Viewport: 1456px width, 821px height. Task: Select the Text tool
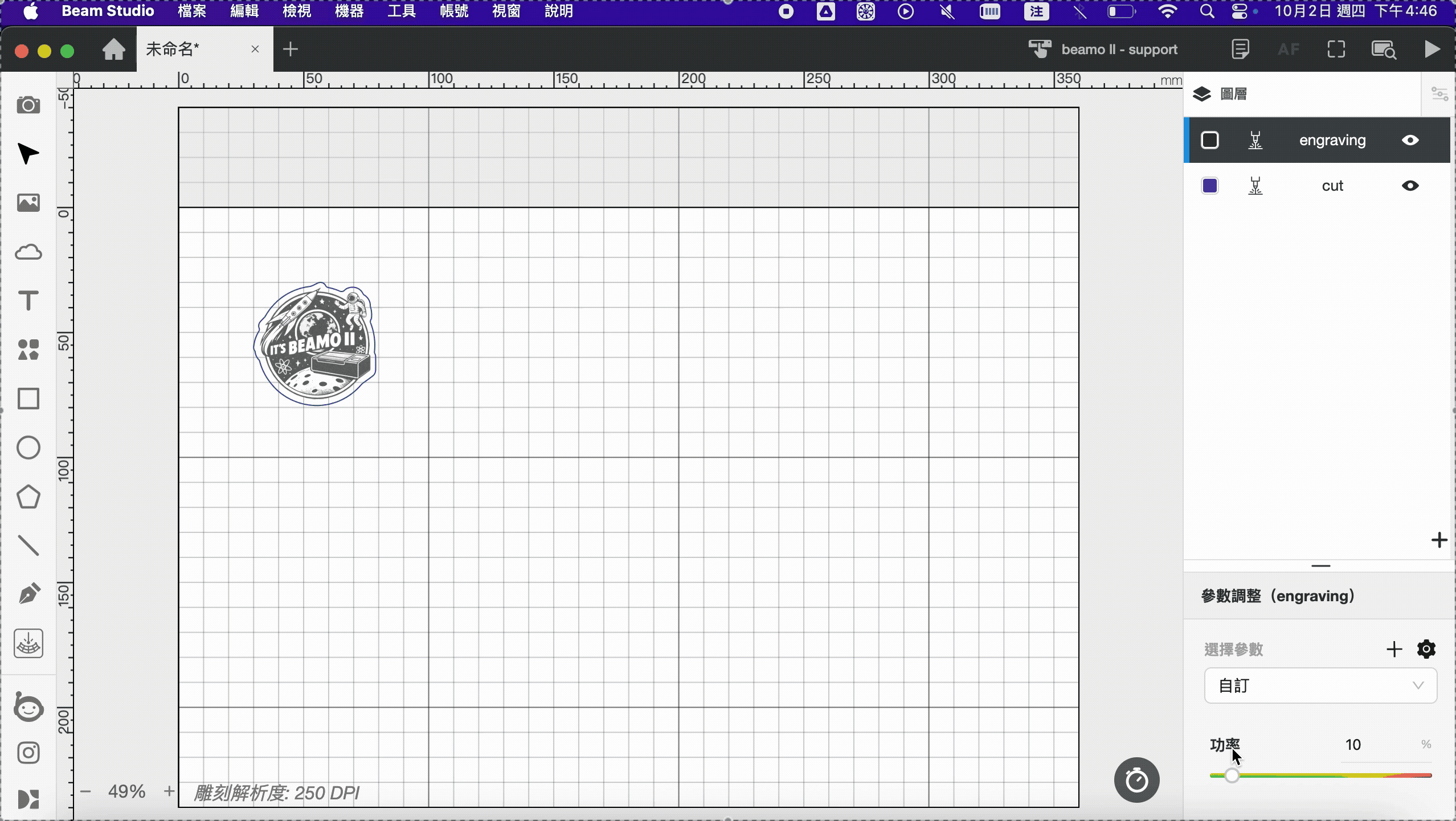click(28, 301)
